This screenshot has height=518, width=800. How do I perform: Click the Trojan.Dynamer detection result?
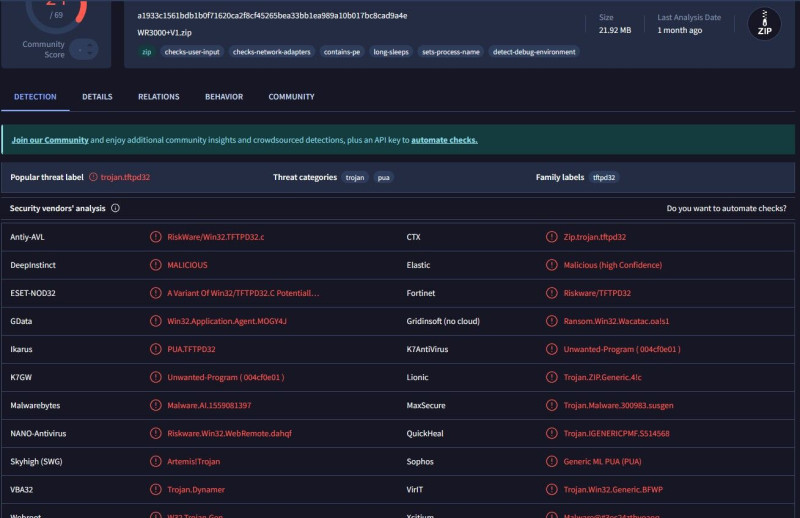(196, 489)
